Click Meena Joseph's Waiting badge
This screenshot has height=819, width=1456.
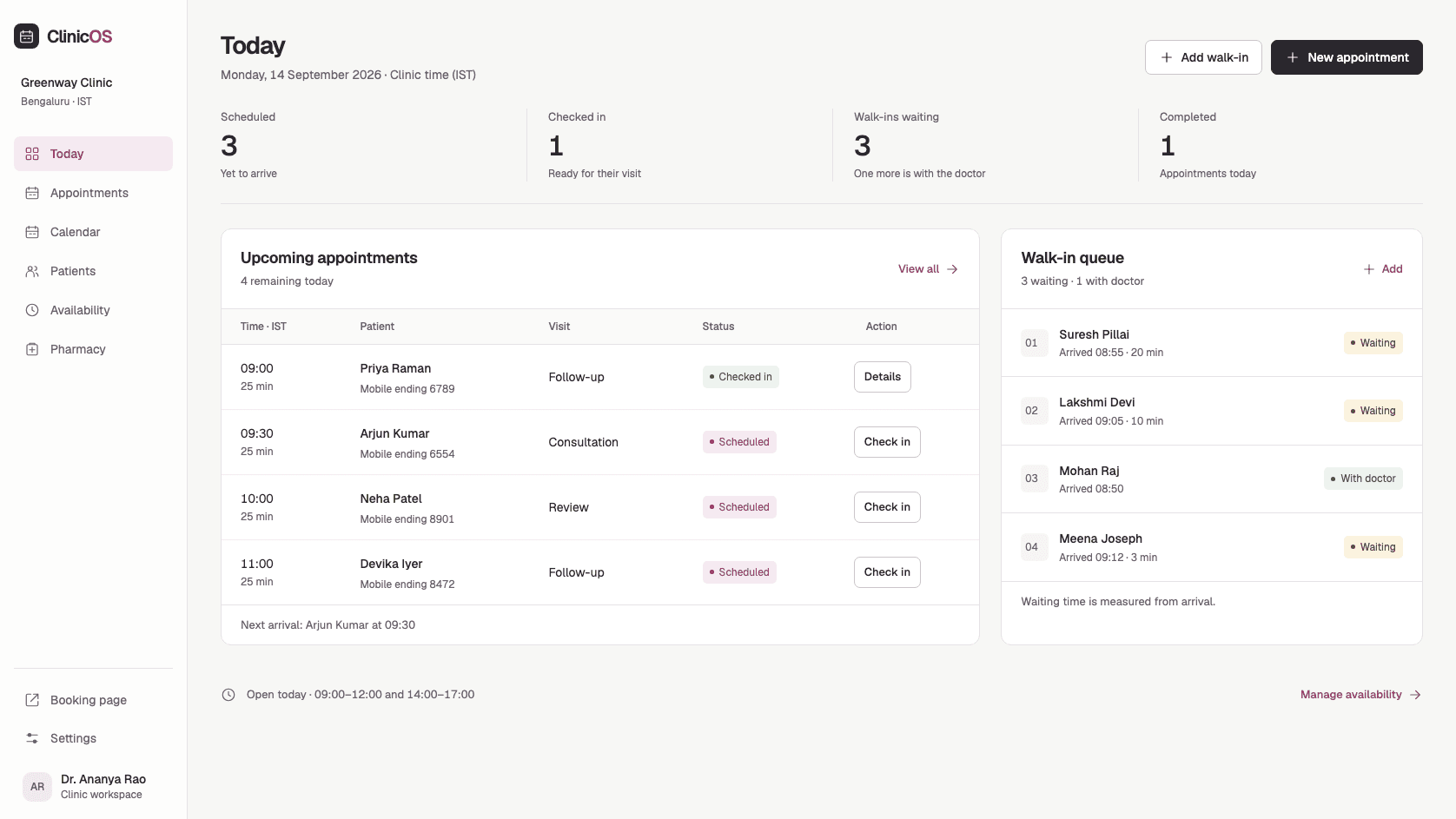[1373, 547]
